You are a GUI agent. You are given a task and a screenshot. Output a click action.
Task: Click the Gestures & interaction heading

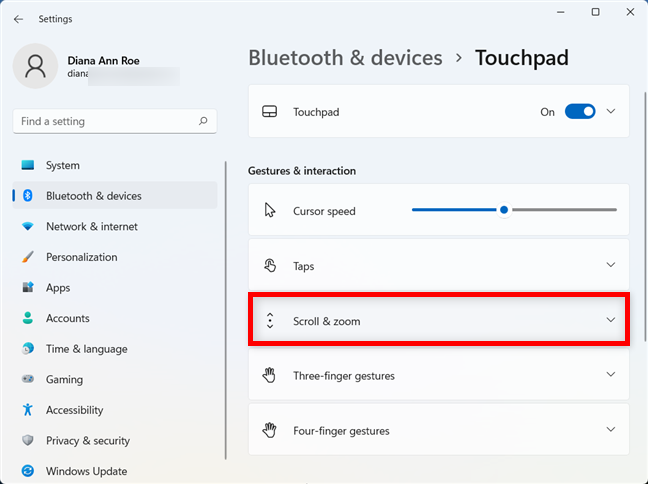[302, 171]
